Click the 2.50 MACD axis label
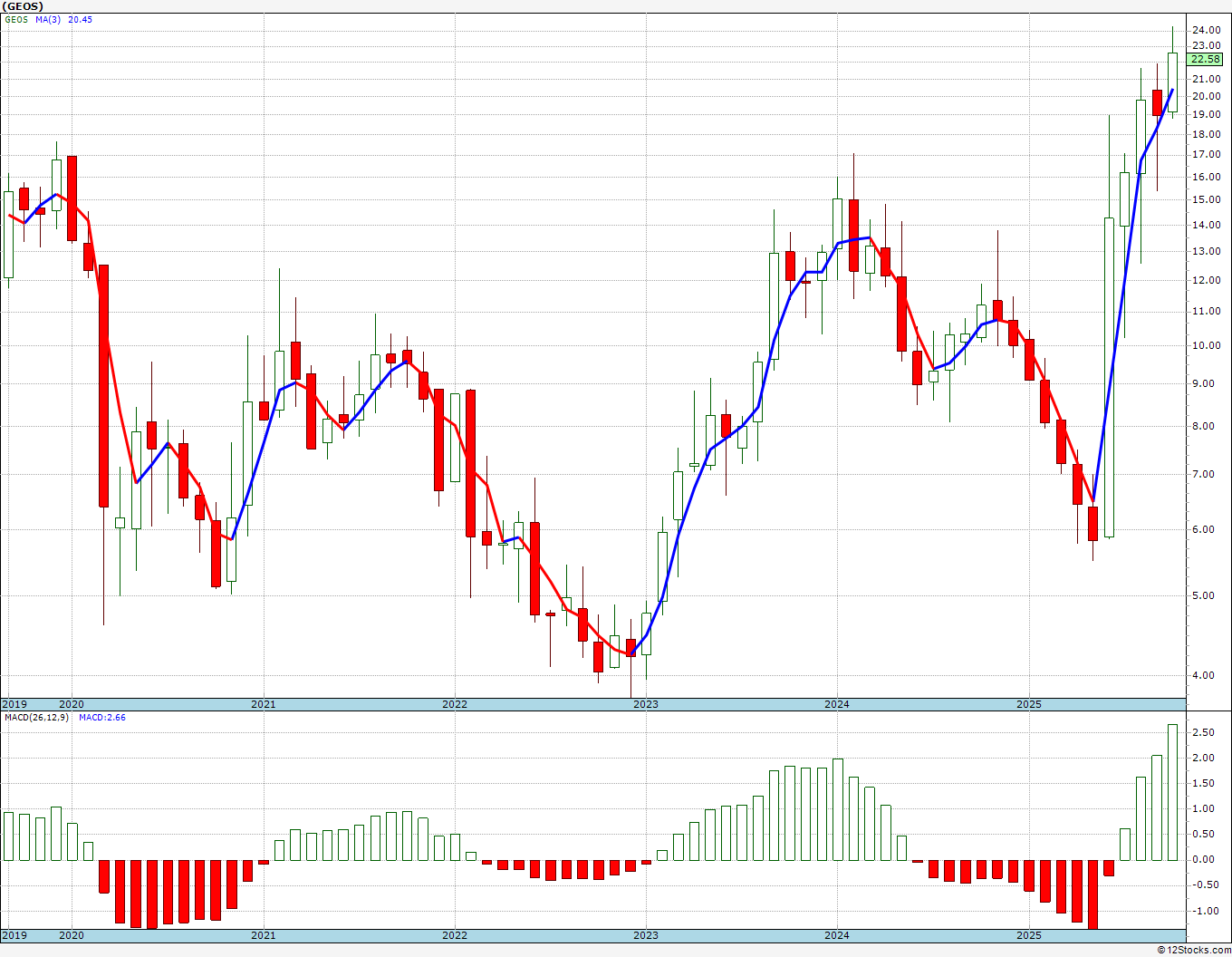The height and width of the screenshot is (957, 1232). (1203, 732)
